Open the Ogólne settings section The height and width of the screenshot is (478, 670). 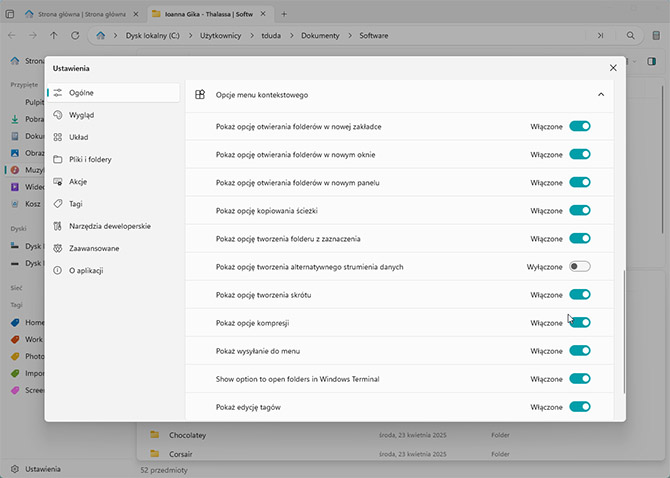pyautogui.click(x=113, y=93)
